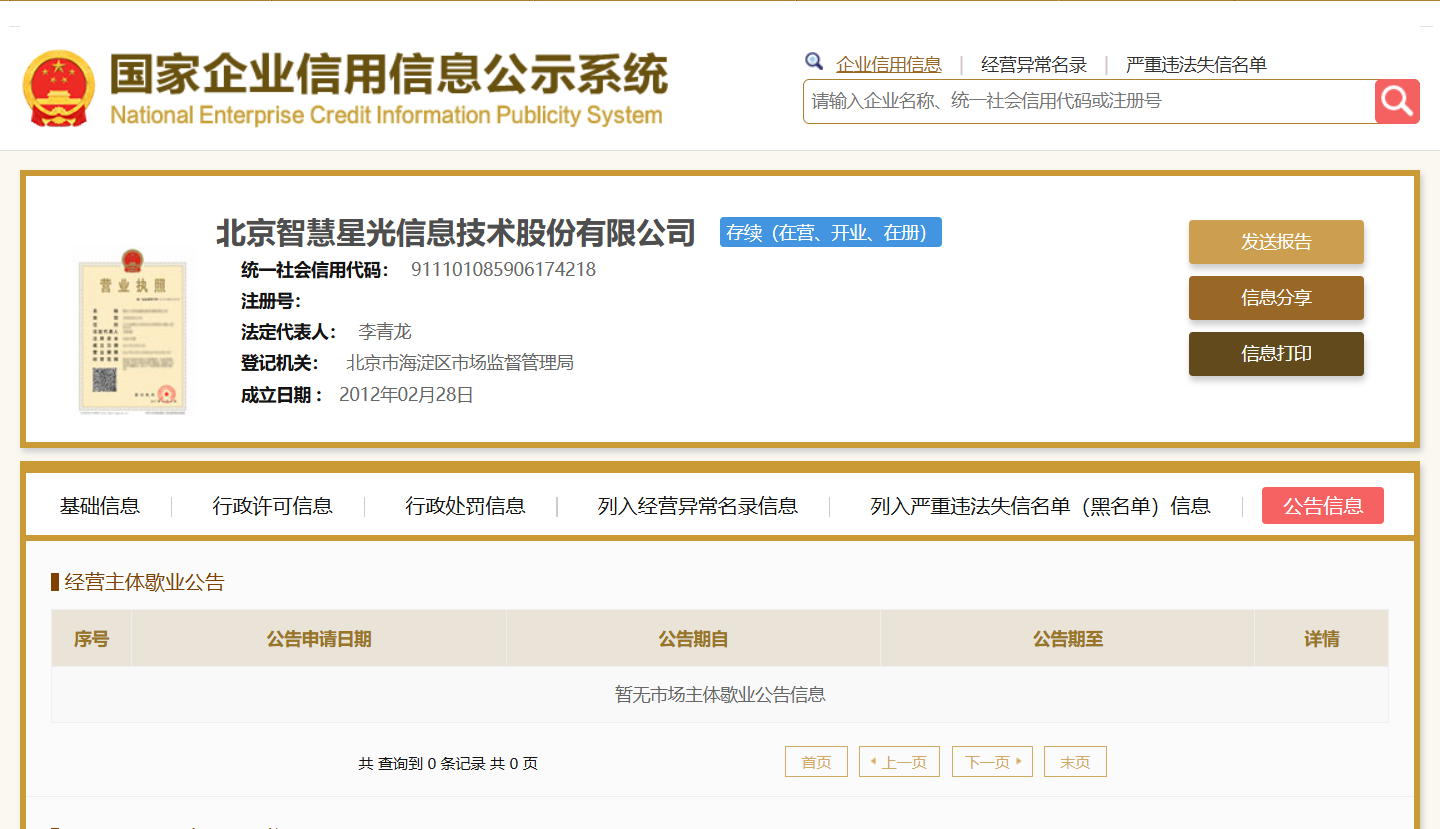Open the 列入严重违法失信名单（黑名单）信息 tab
The height and width of the screenshot is (829, 1440).
[1040, 506]
